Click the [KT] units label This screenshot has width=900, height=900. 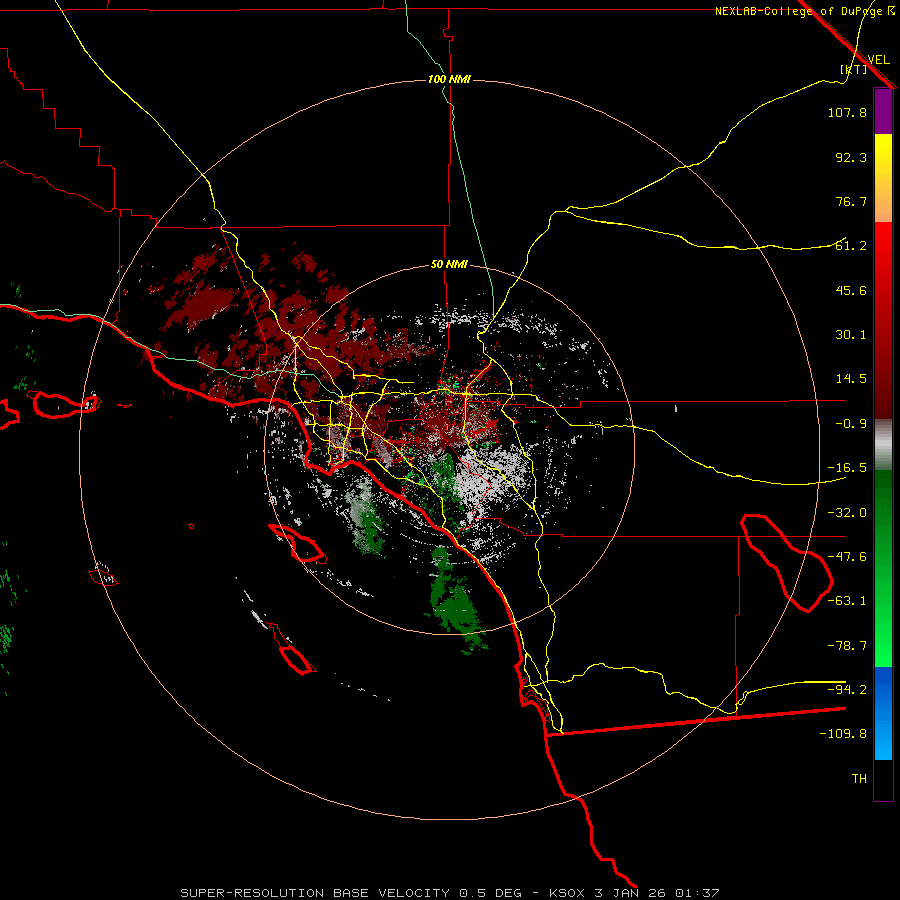[854, 69]
